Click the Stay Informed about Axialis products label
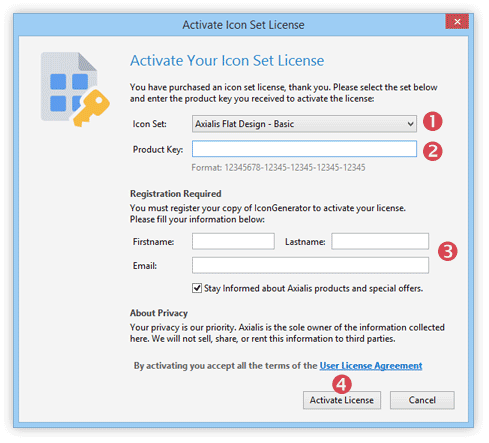Viewport: 489px width, 443px height. pos(313,288)
